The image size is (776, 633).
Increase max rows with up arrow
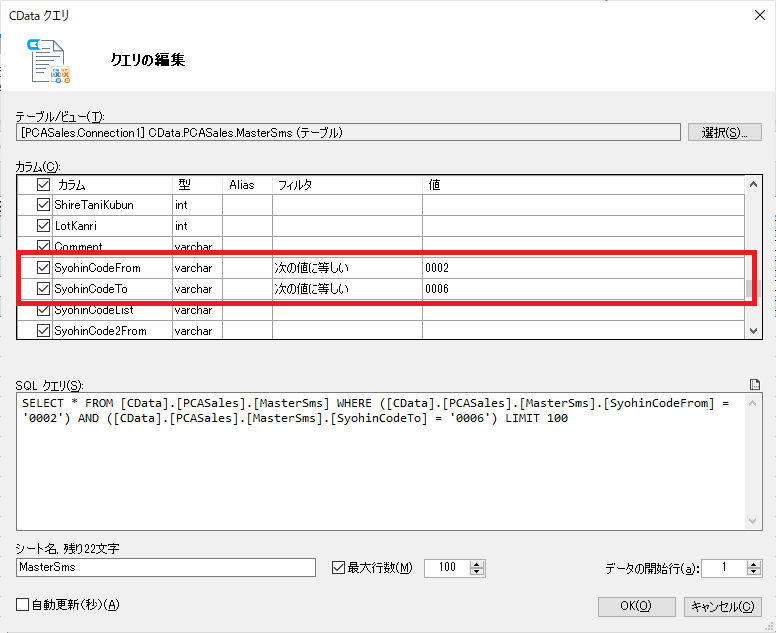477,564
